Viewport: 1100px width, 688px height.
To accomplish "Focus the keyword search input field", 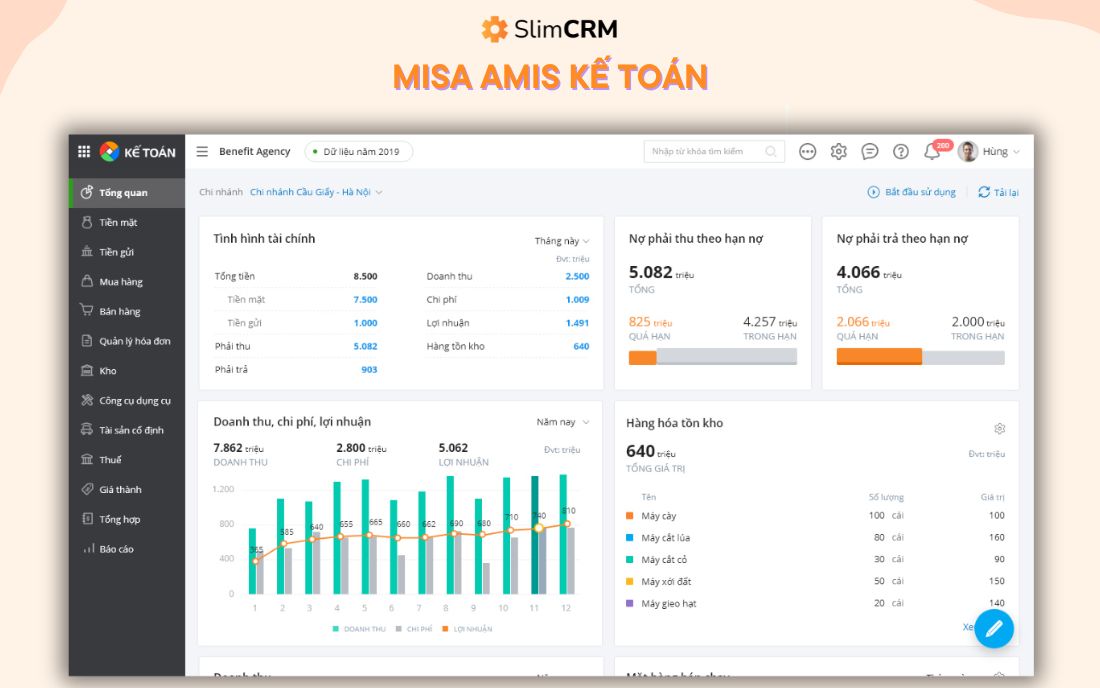I will (714, 151).
